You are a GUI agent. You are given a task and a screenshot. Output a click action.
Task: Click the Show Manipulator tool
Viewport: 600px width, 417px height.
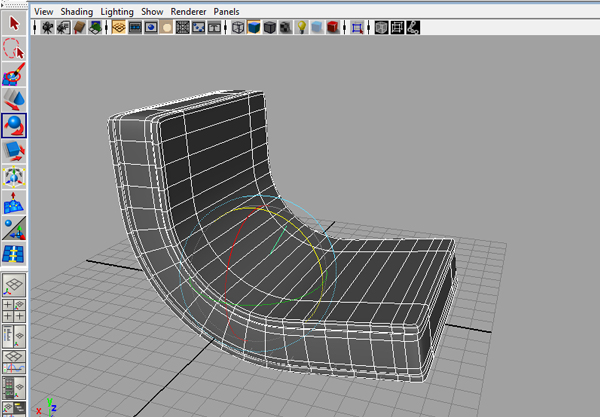click(x=14, y=229)
